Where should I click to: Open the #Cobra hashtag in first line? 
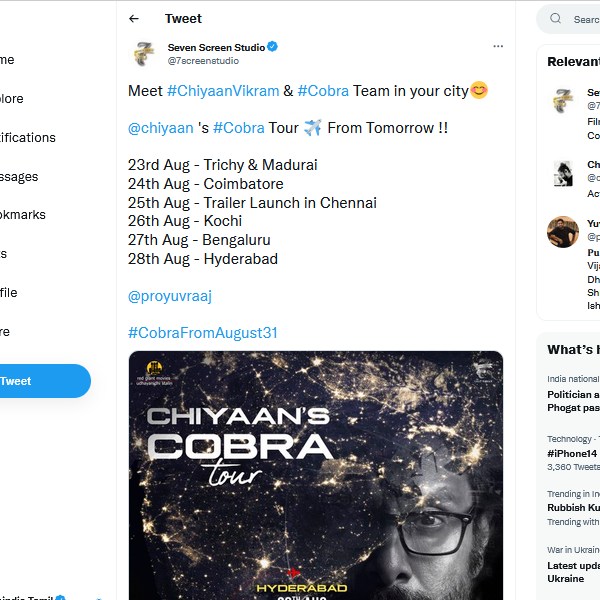tap(323, 91)
